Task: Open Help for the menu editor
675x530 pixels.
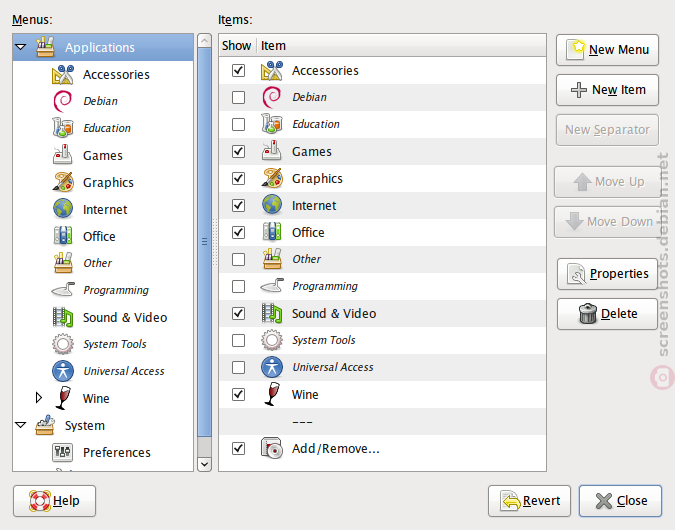Action: [x=54, y=501]
